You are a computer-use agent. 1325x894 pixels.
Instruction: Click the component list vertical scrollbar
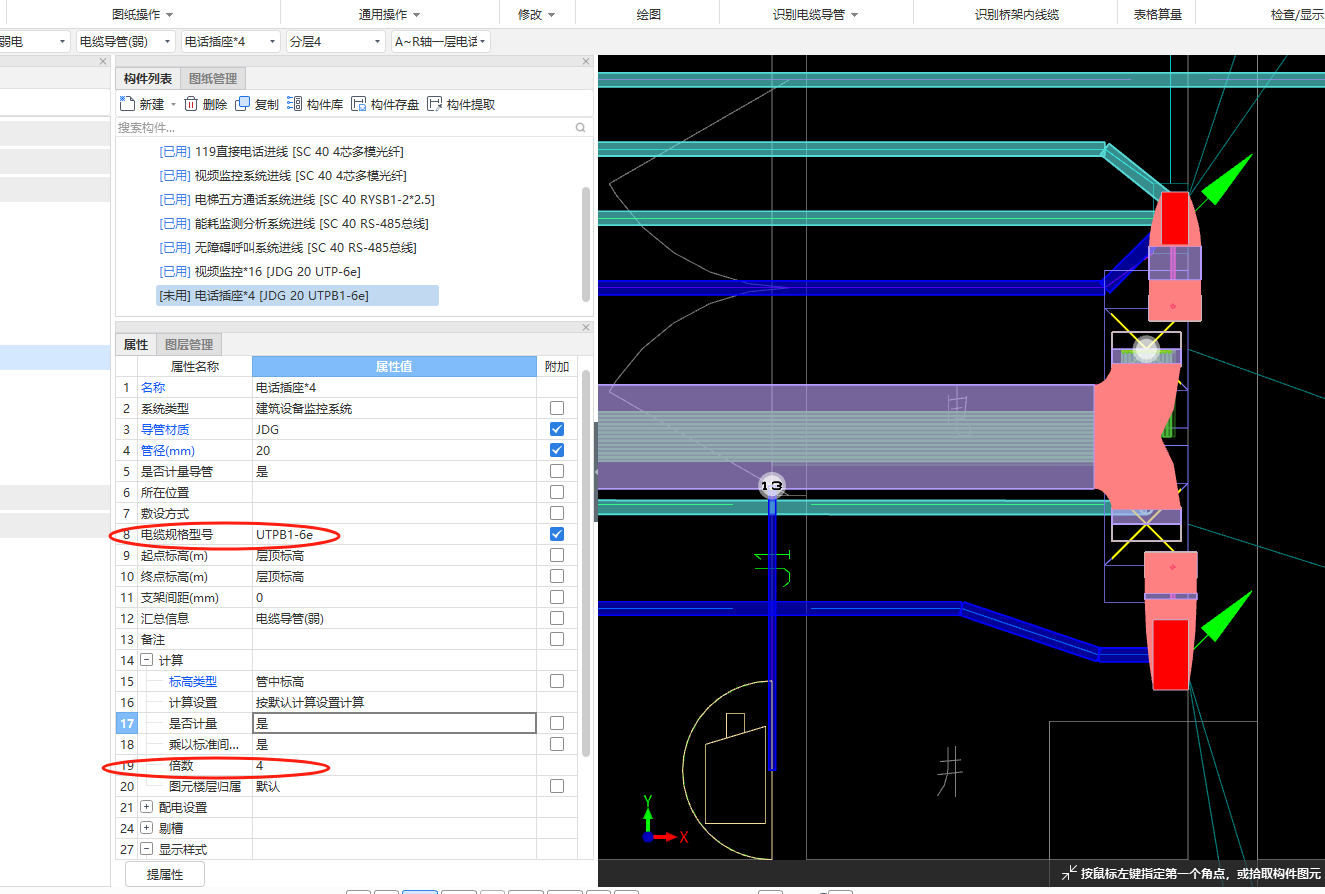click(586, 243)
